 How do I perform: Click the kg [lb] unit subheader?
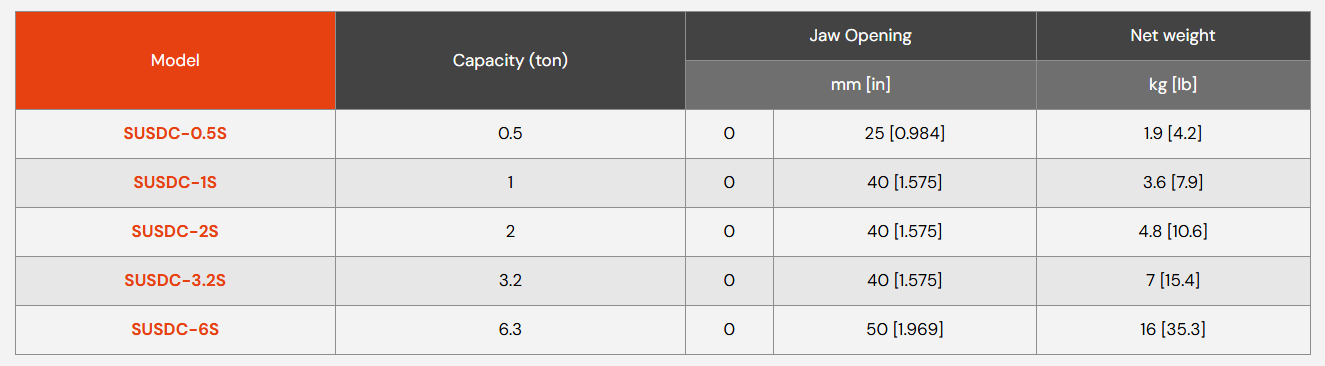point(1173,85)
